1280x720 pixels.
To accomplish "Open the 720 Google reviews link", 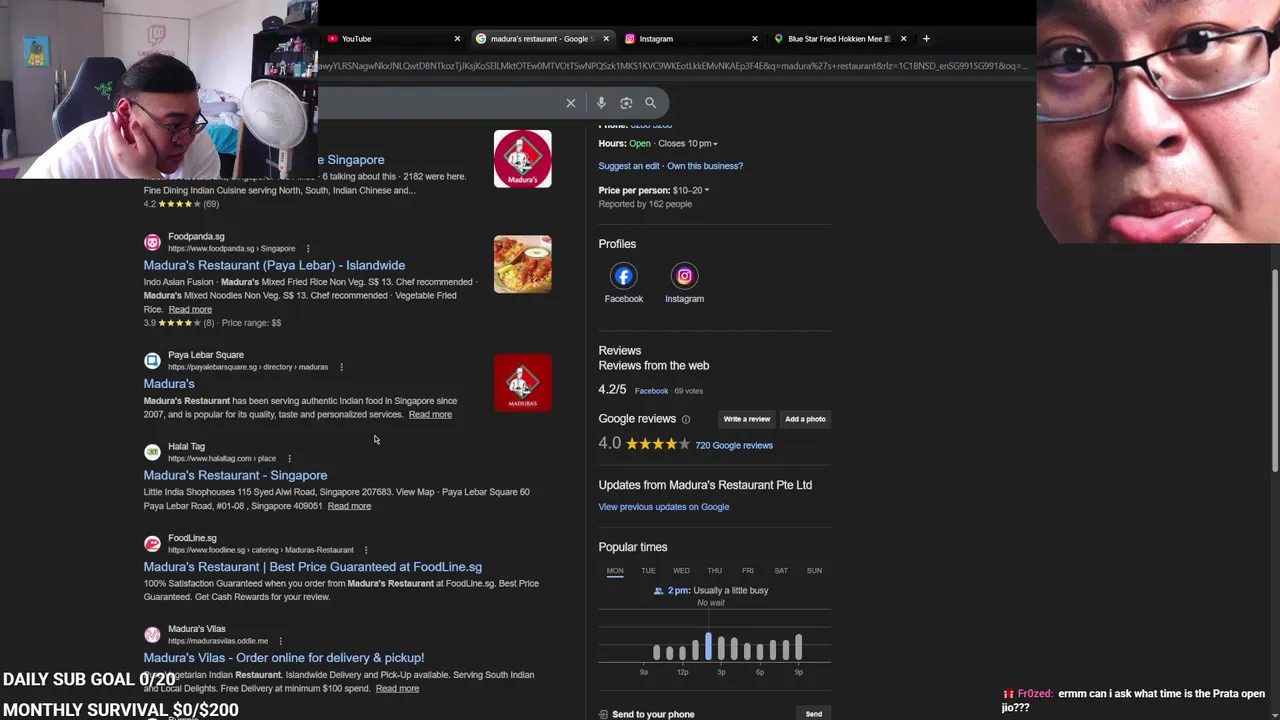I will tap(734, 445).
